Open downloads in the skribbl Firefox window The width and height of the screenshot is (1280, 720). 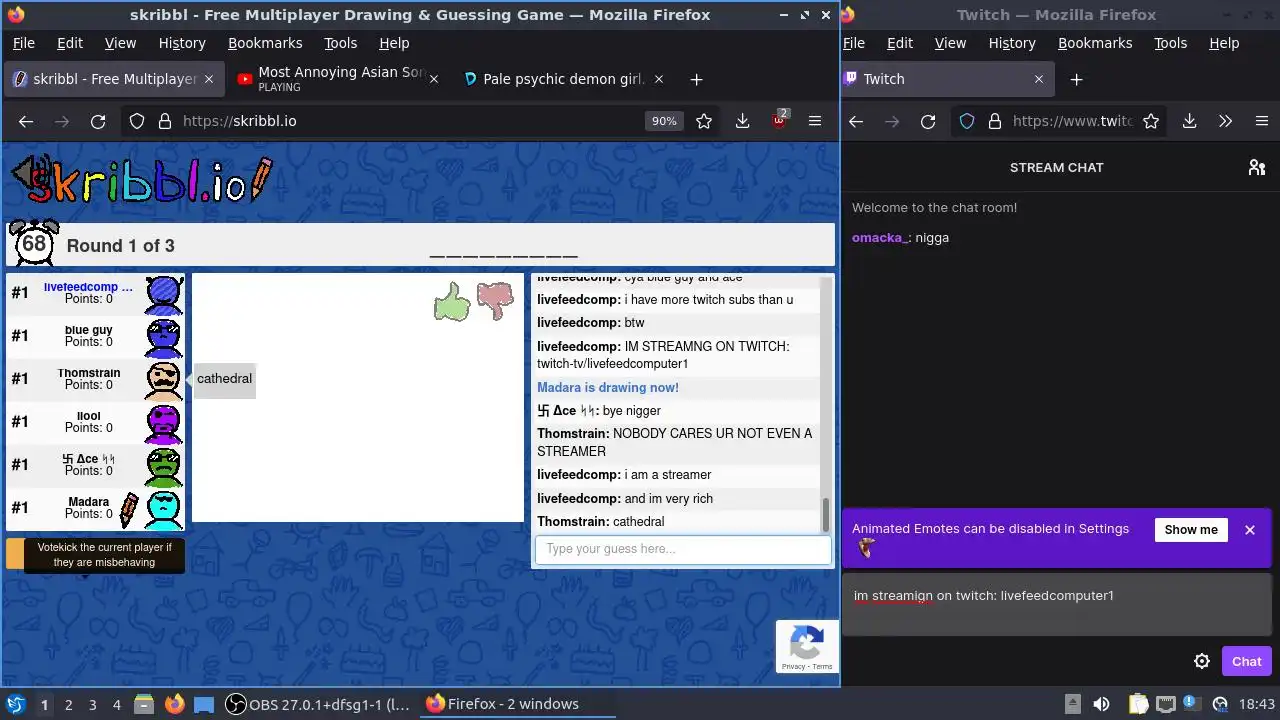(742, 121)
